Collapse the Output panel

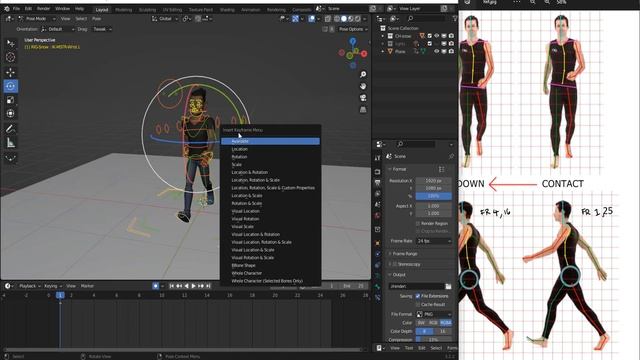coord(398,275)
